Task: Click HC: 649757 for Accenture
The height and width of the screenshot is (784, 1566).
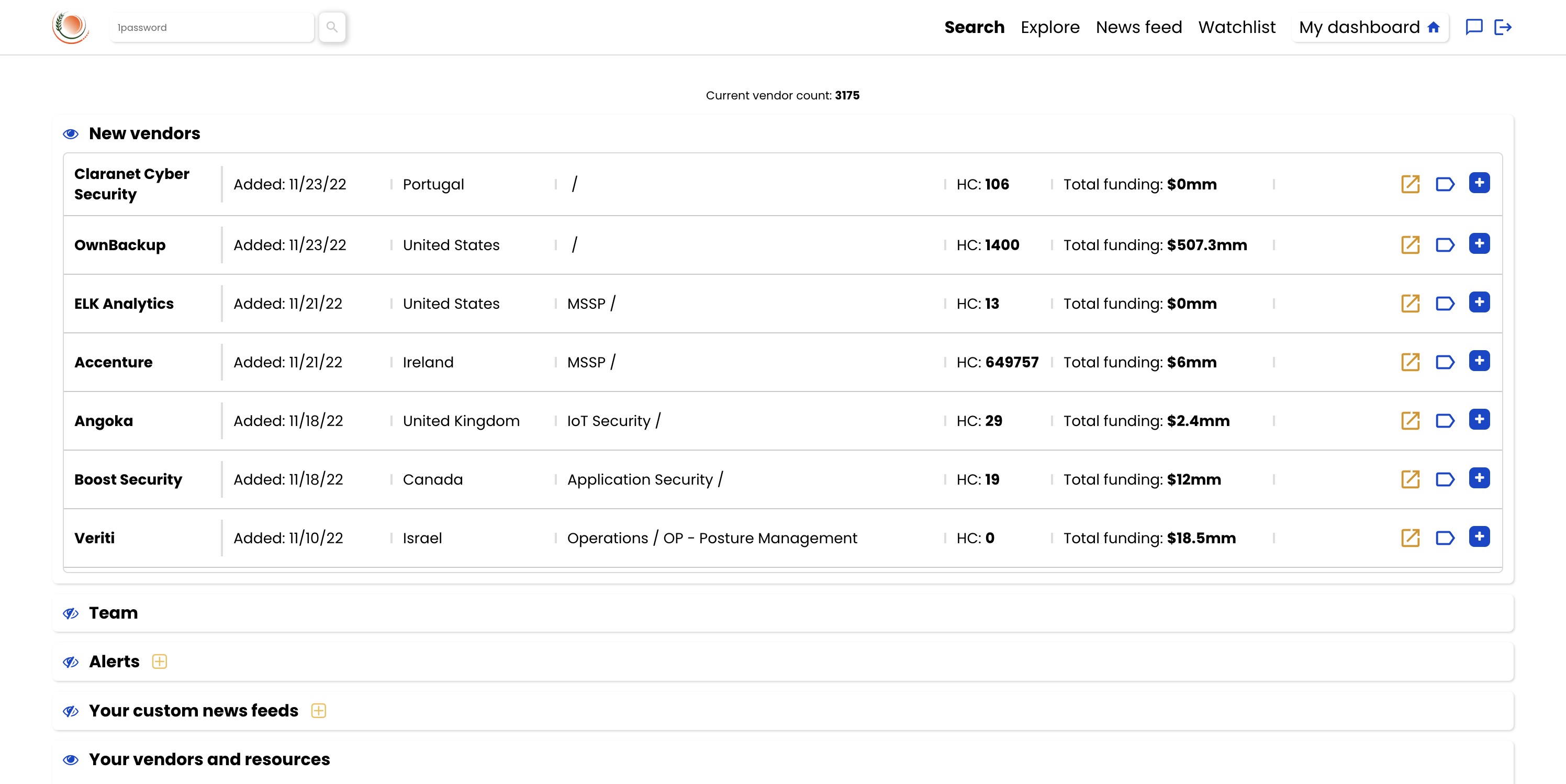Action: [998, 362]
